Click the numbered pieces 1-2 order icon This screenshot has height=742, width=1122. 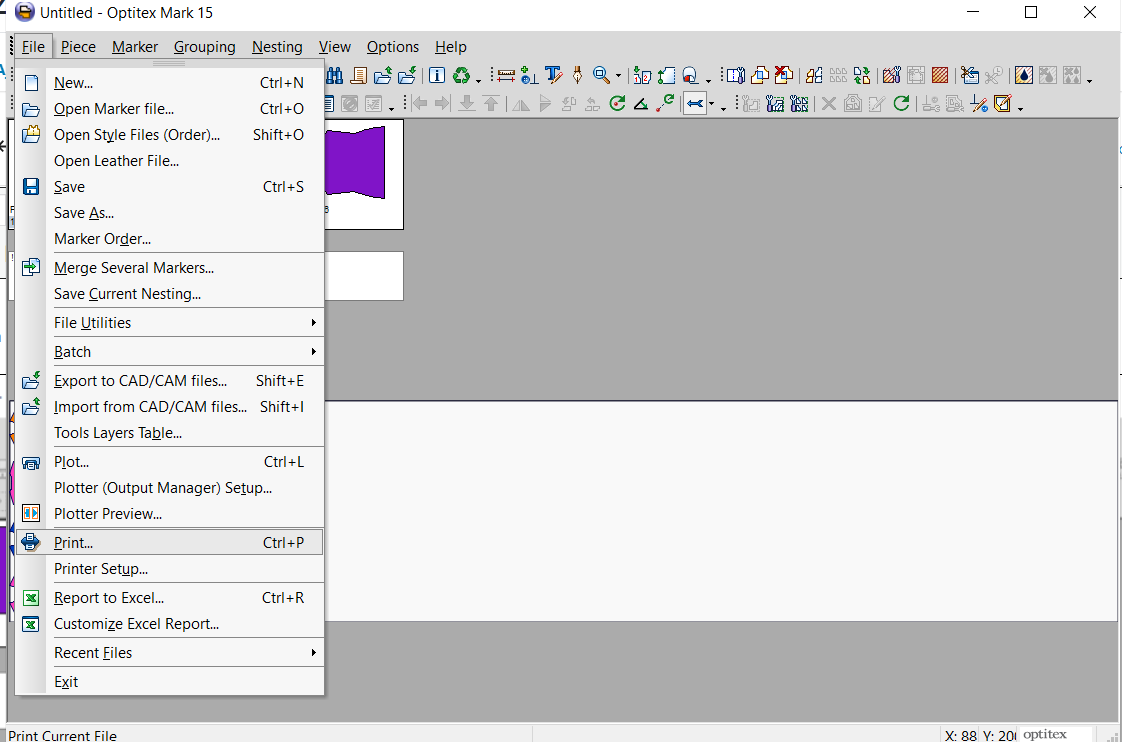(643, 75)
